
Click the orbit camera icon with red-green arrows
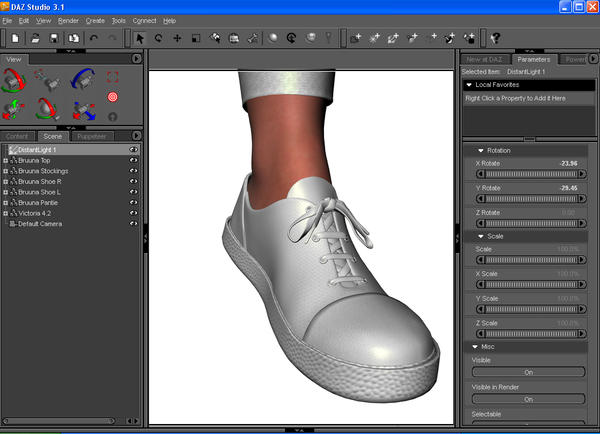click(15, 78)
